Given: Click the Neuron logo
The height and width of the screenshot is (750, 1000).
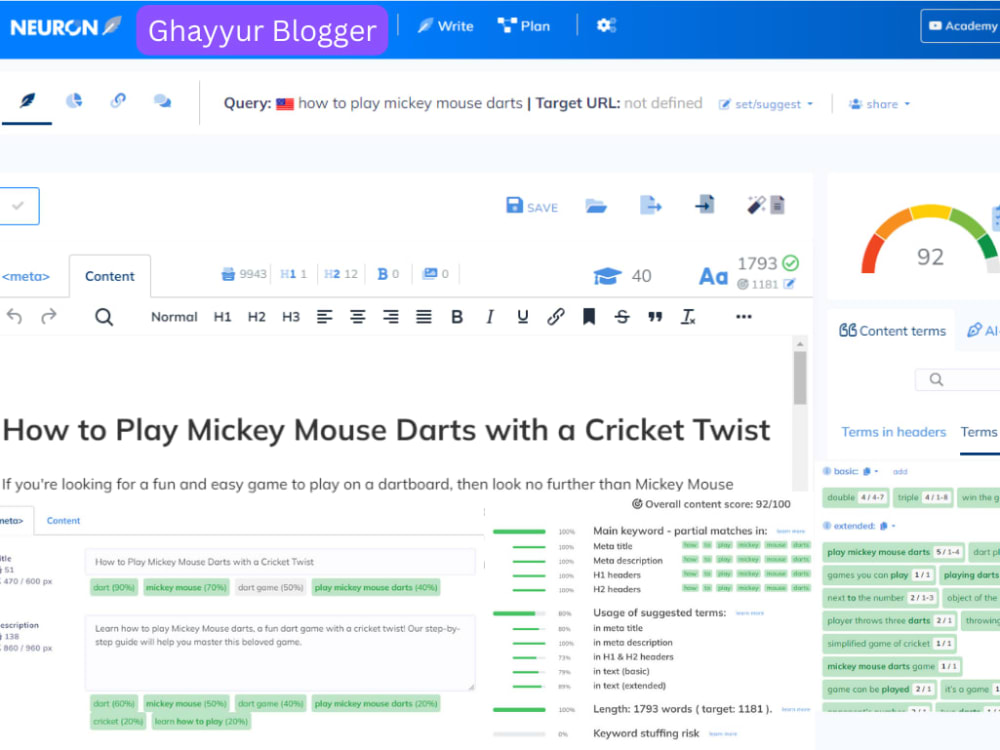Looking at the screenshot, I should [x=66, y=27].
